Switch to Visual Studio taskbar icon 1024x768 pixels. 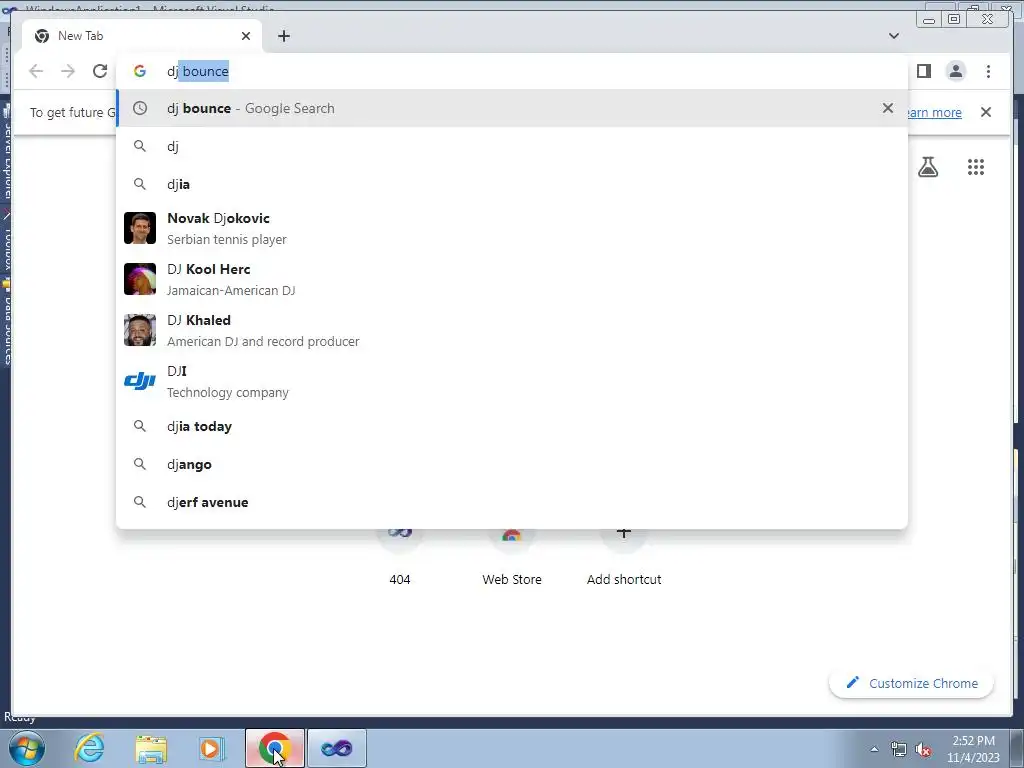tap(337, 748)
